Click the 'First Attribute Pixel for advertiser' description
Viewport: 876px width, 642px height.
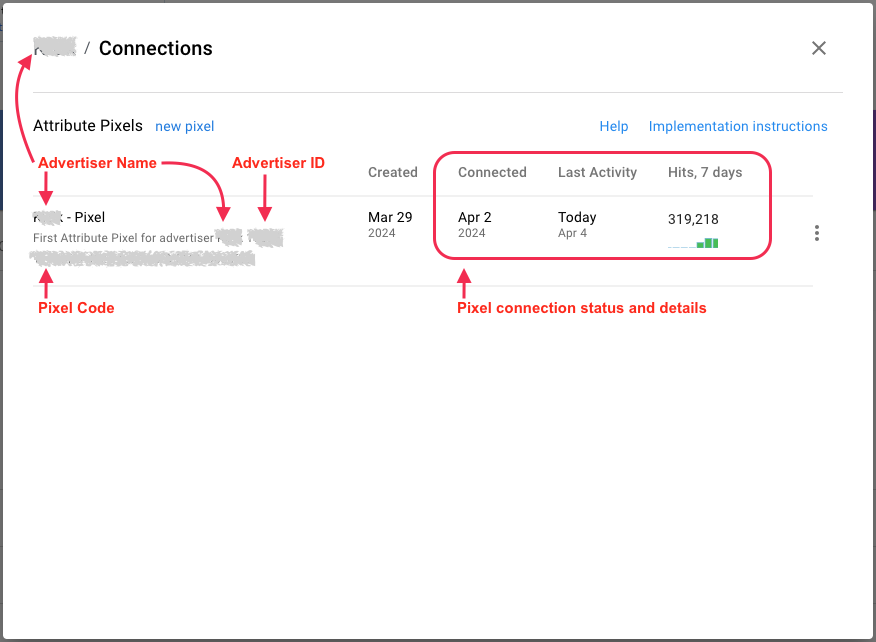pos(123,238)
